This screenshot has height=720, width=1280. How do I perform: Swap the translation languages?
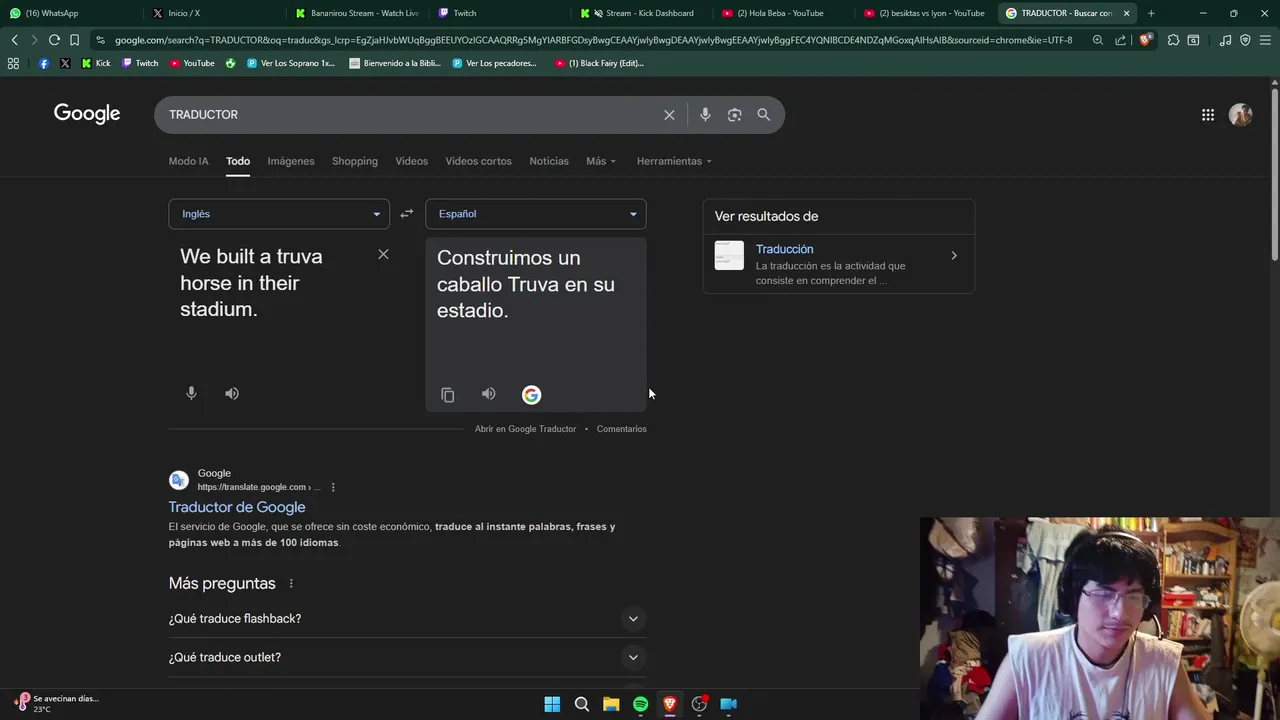point(407,214)
